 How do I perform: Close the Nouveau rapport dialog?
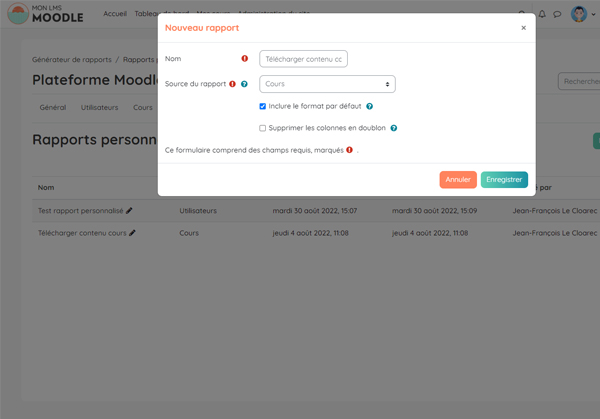(523, 28)
